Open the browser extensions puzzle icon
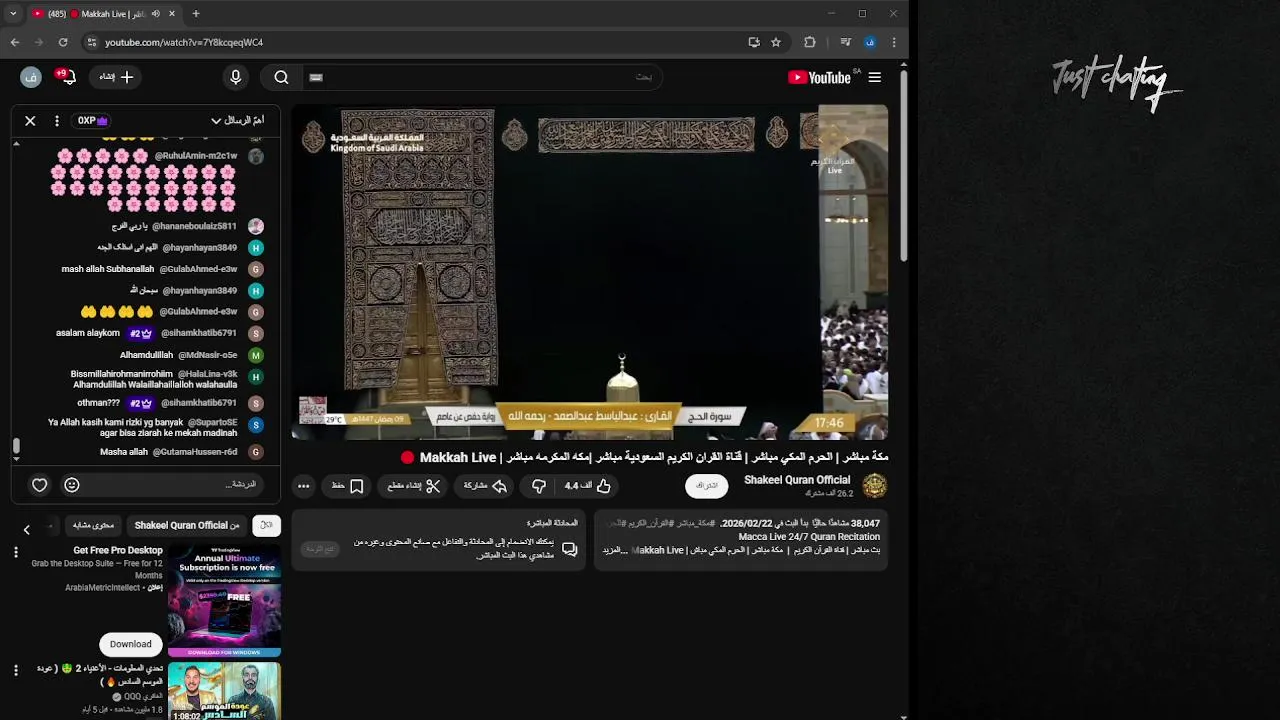 point(810,42)
